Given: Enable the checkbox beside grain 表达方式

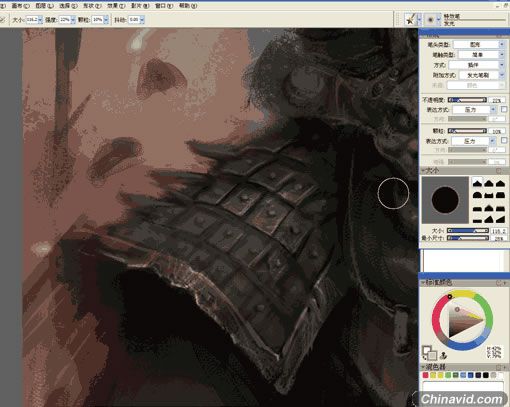Looking at the screenshot, I should point(504,141).
